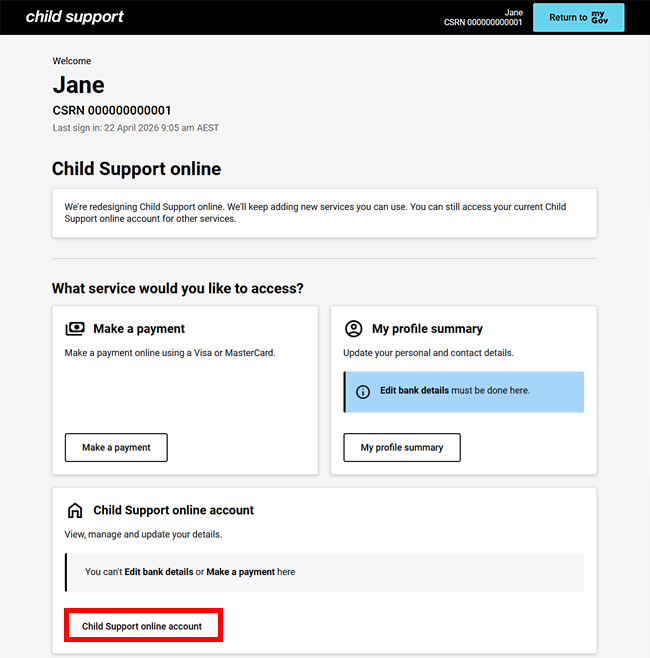This screenshot has width=650, height=658.
Task: Click the Child Support online account house icon
Action: pyautogui.click(x=75, y=510)
